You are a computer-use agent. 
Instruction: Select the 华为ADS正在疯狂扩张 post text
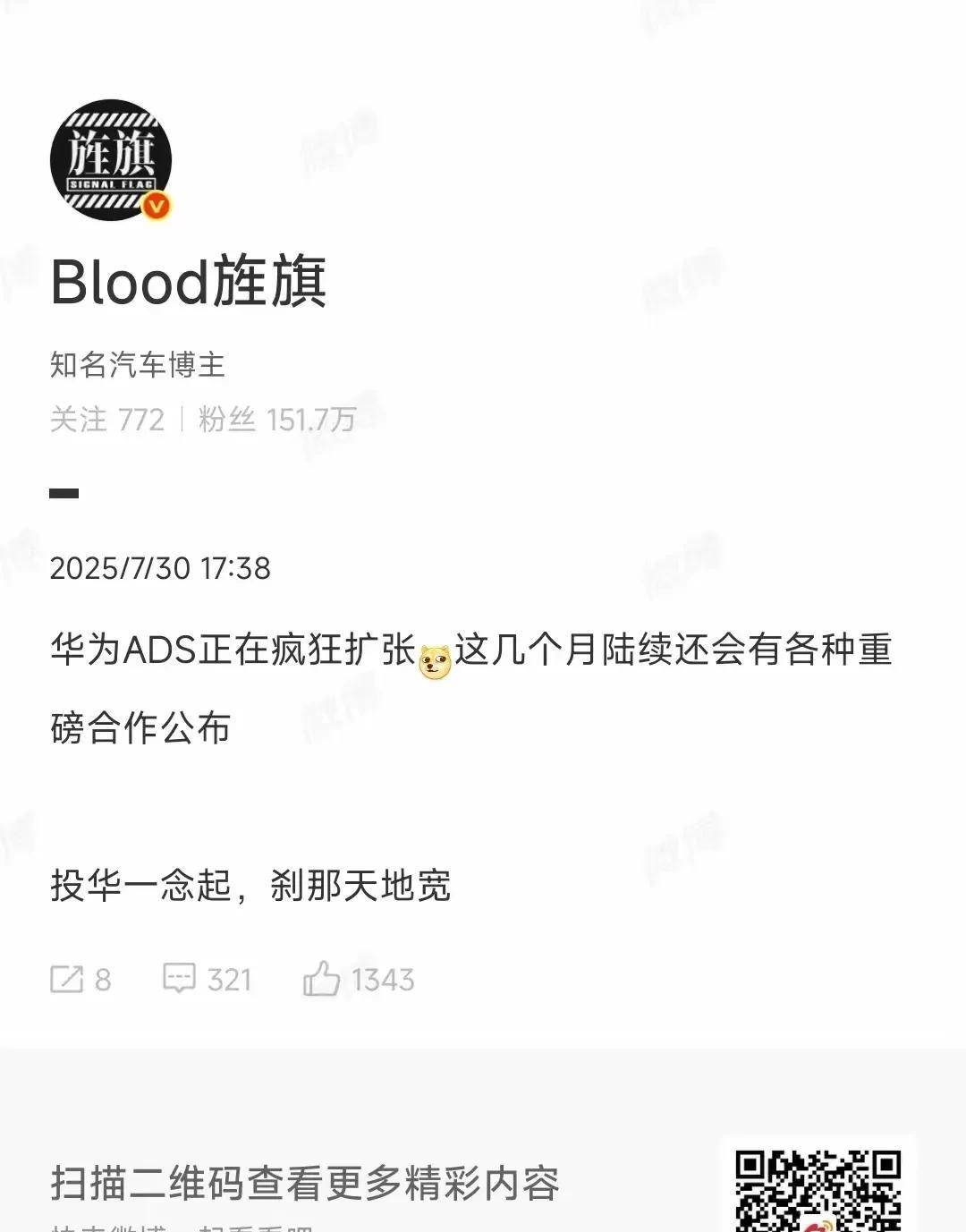233,650
